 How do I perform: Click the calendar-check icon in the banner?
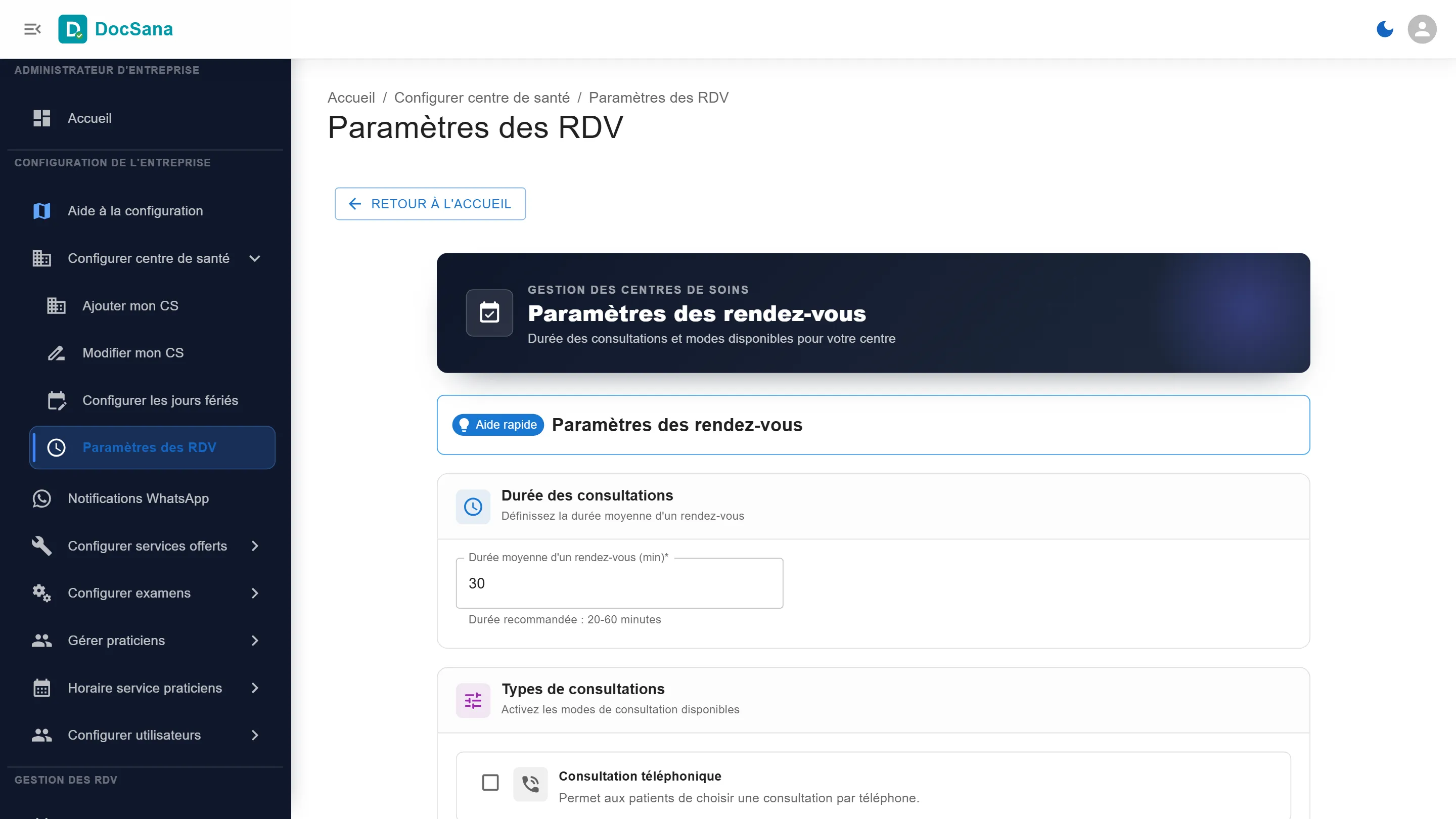point(489,312)
